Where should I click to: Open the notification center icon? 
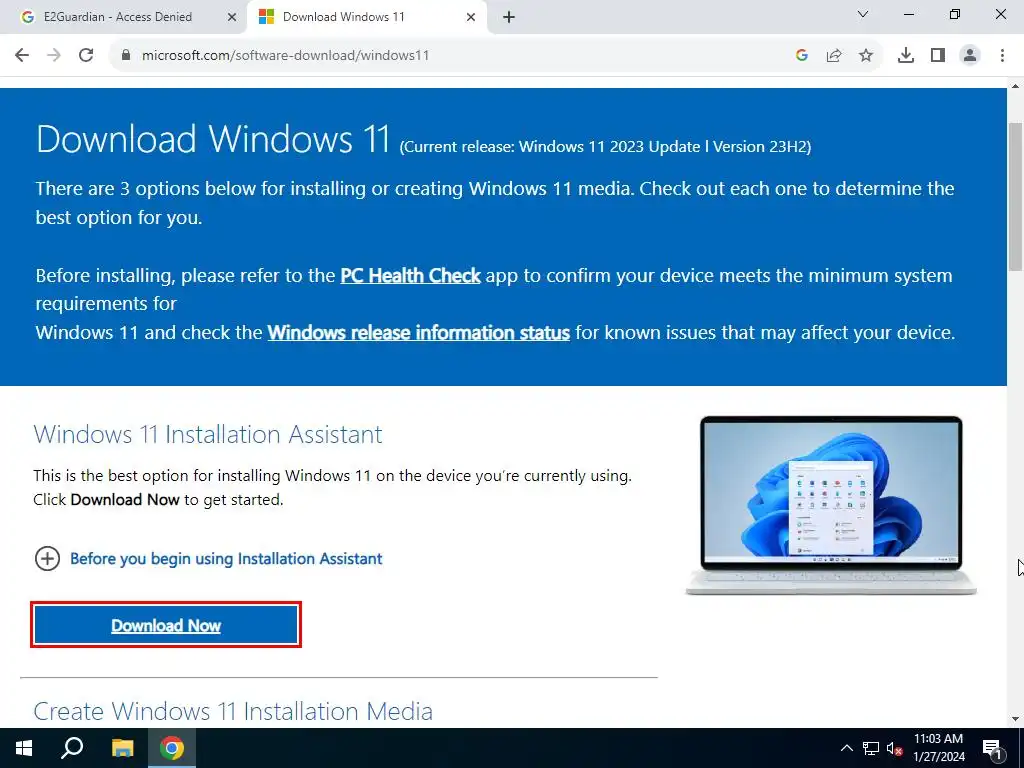(992, 748)
